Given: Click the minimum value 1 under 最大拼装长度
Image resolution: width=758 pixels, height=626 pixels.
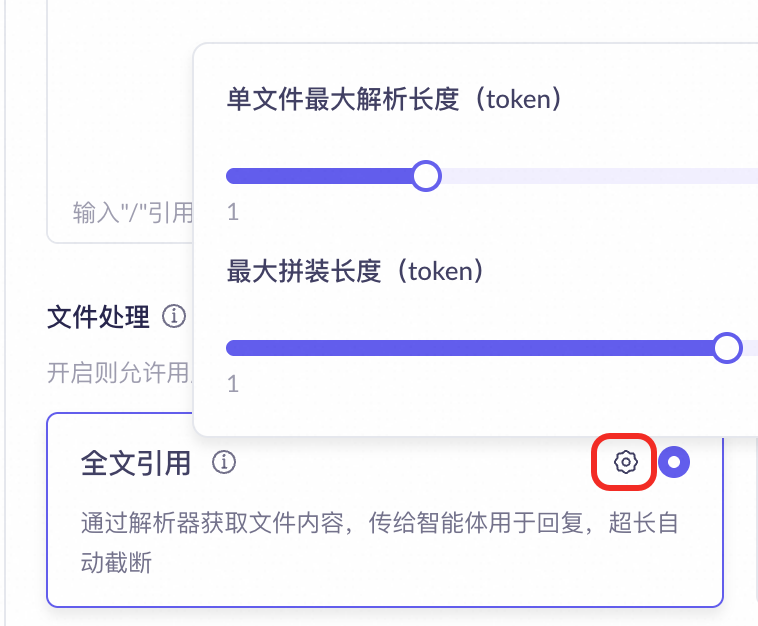Looking at the screenshot, I should pos(233,384).
